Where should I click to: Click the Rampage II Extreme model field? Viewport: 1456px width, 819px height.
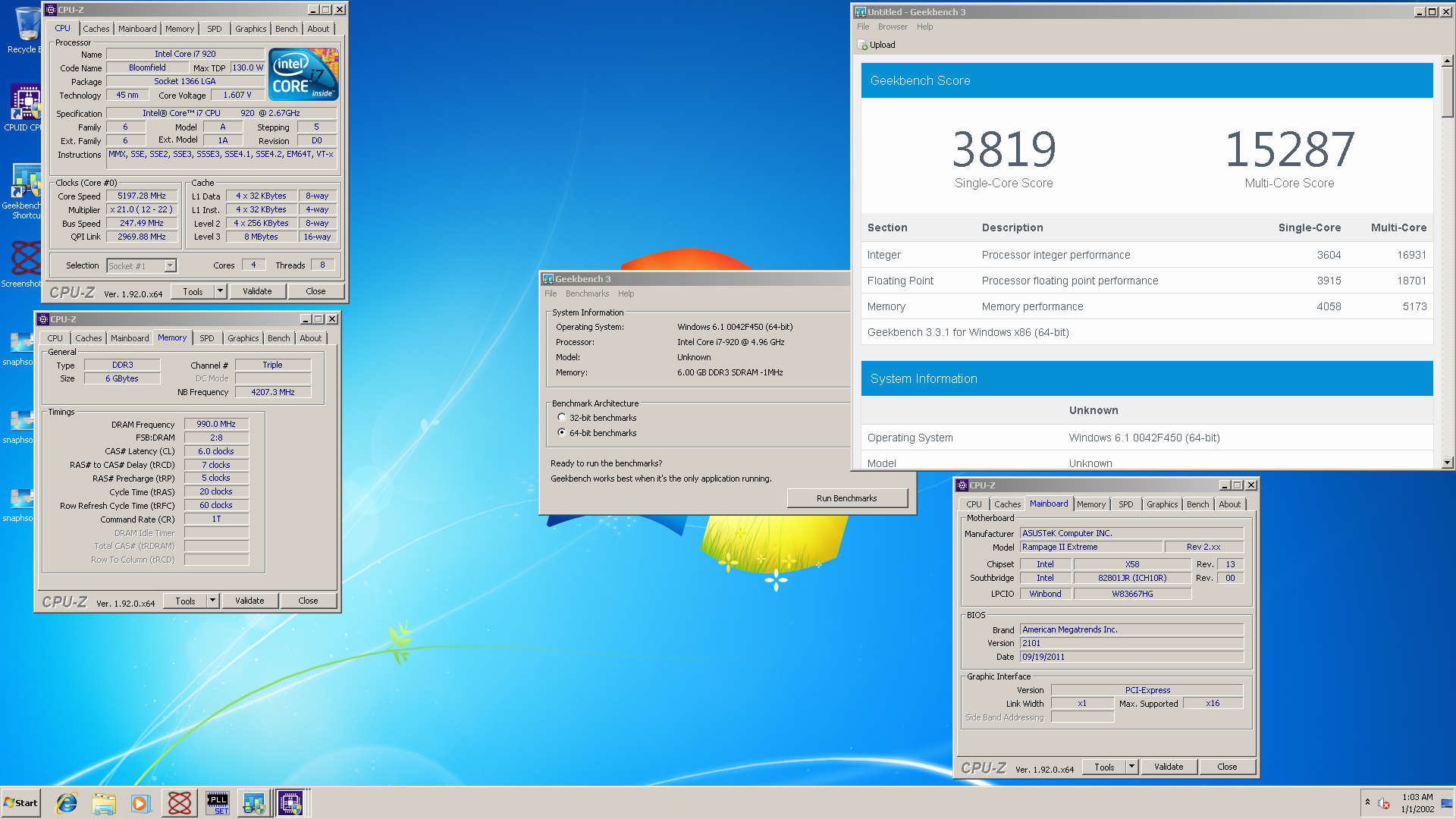(x=1091, y=547)
